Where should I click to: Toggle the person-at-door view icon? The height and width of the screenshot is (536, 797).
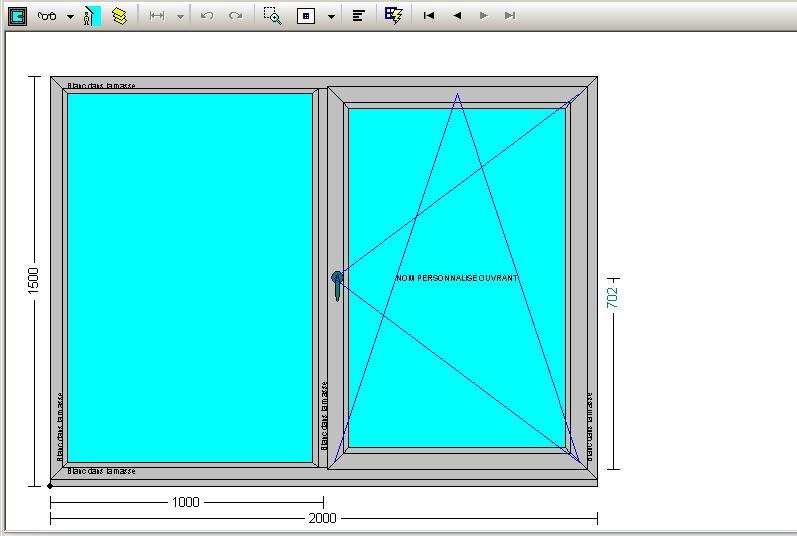click(x=92, y=16)
